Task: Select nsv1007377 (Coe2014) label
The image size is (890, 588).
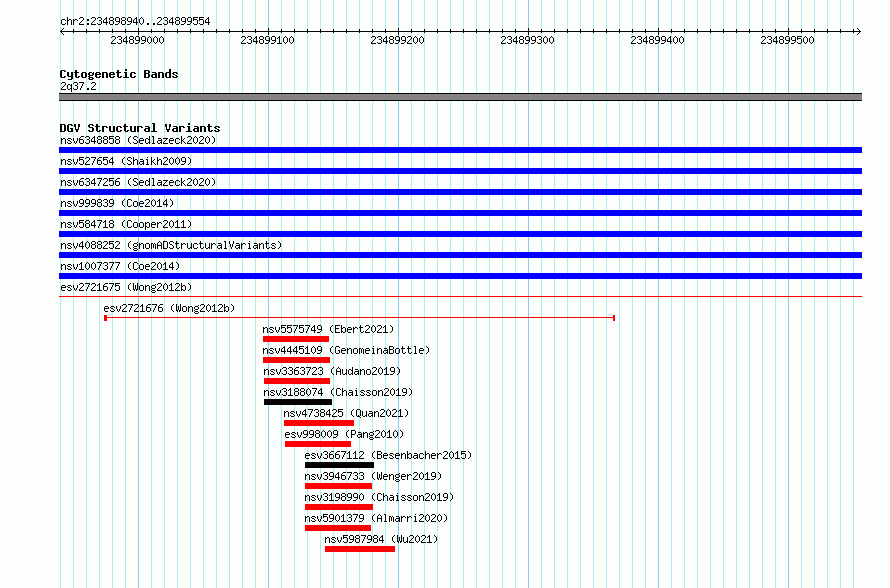Action: tap(120, 266)
